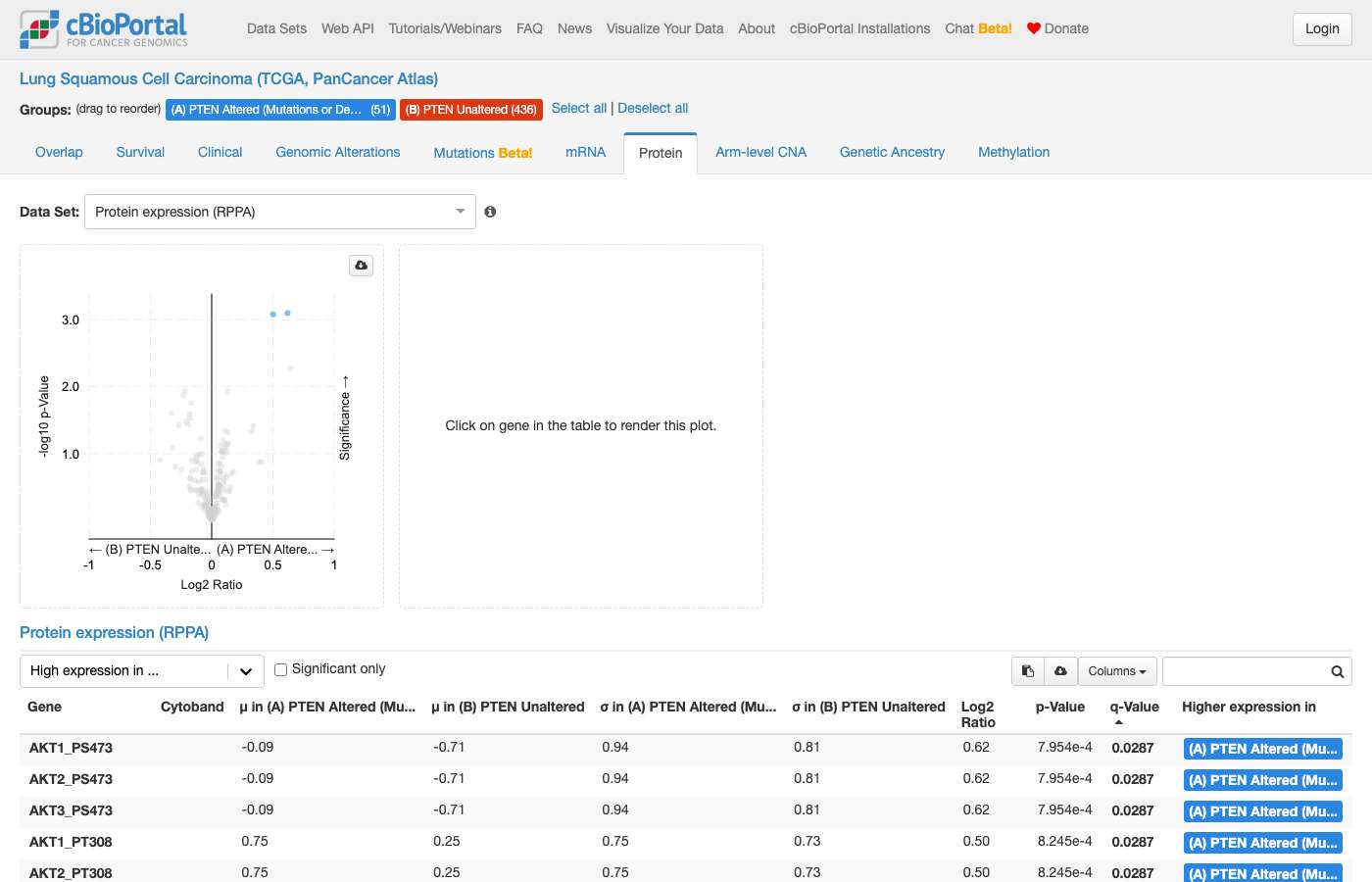
Task: Open the Protein expression (RPPA) data set dropdown
Action: (x=280, y=212)
